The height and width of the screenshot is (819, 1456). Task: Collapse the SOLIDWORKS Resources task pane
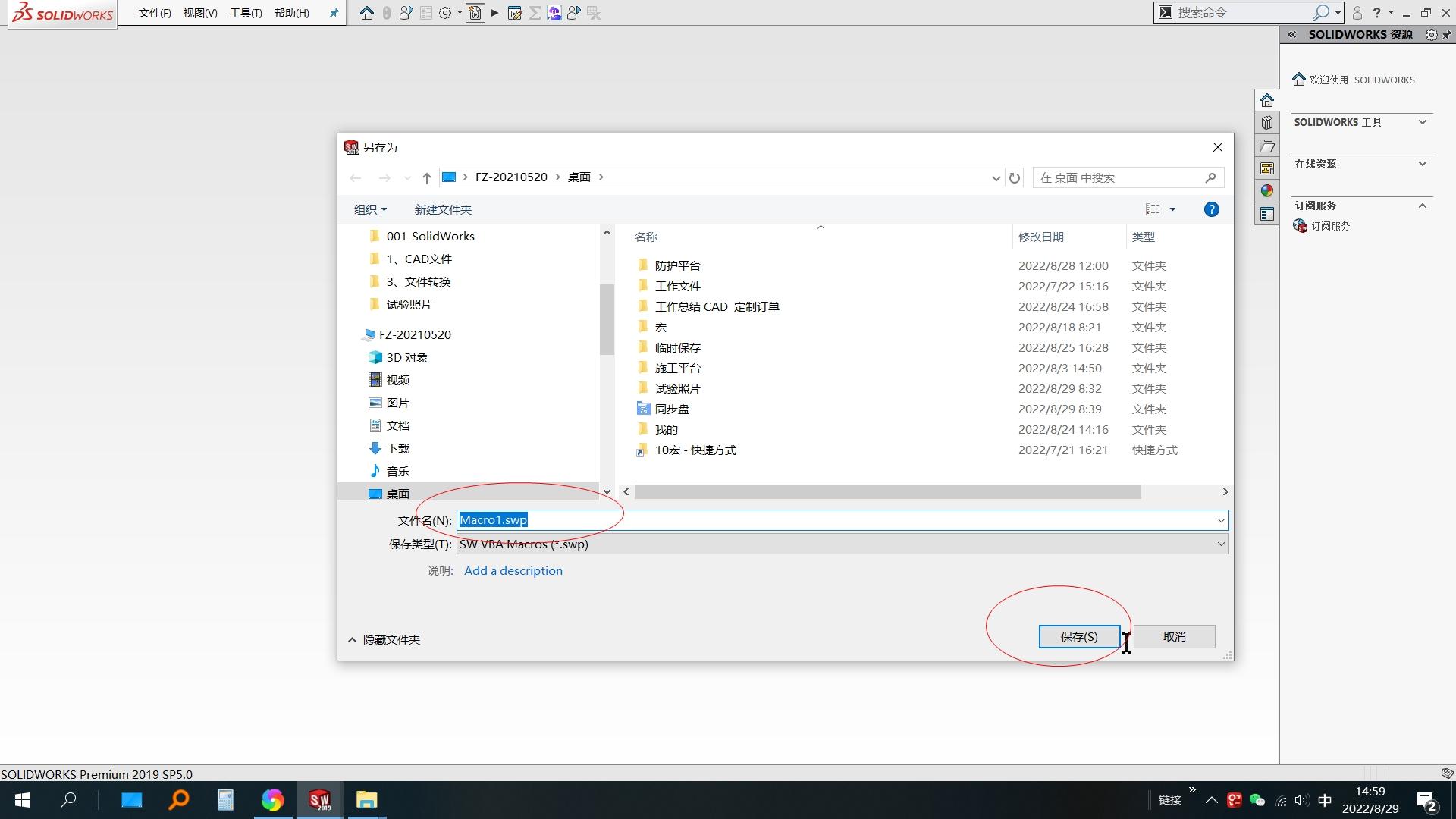(x=1291, y=35)
